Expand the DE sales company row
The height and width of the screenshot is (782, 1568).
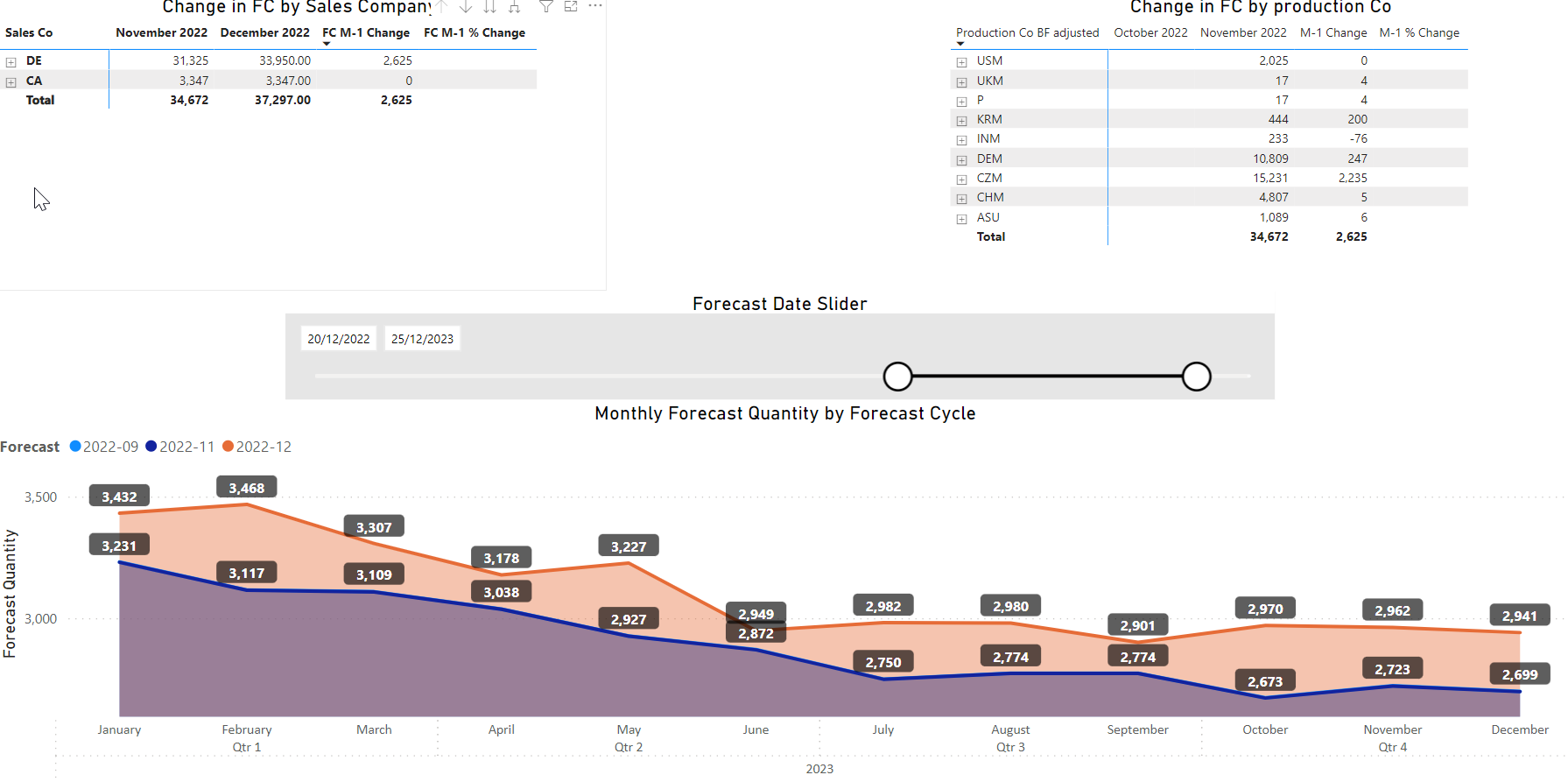(x=11, y=62)
